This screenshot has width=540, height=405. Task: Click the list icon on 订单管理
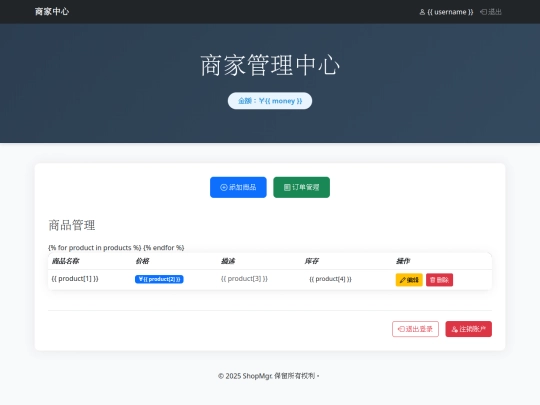click(287, 187)
